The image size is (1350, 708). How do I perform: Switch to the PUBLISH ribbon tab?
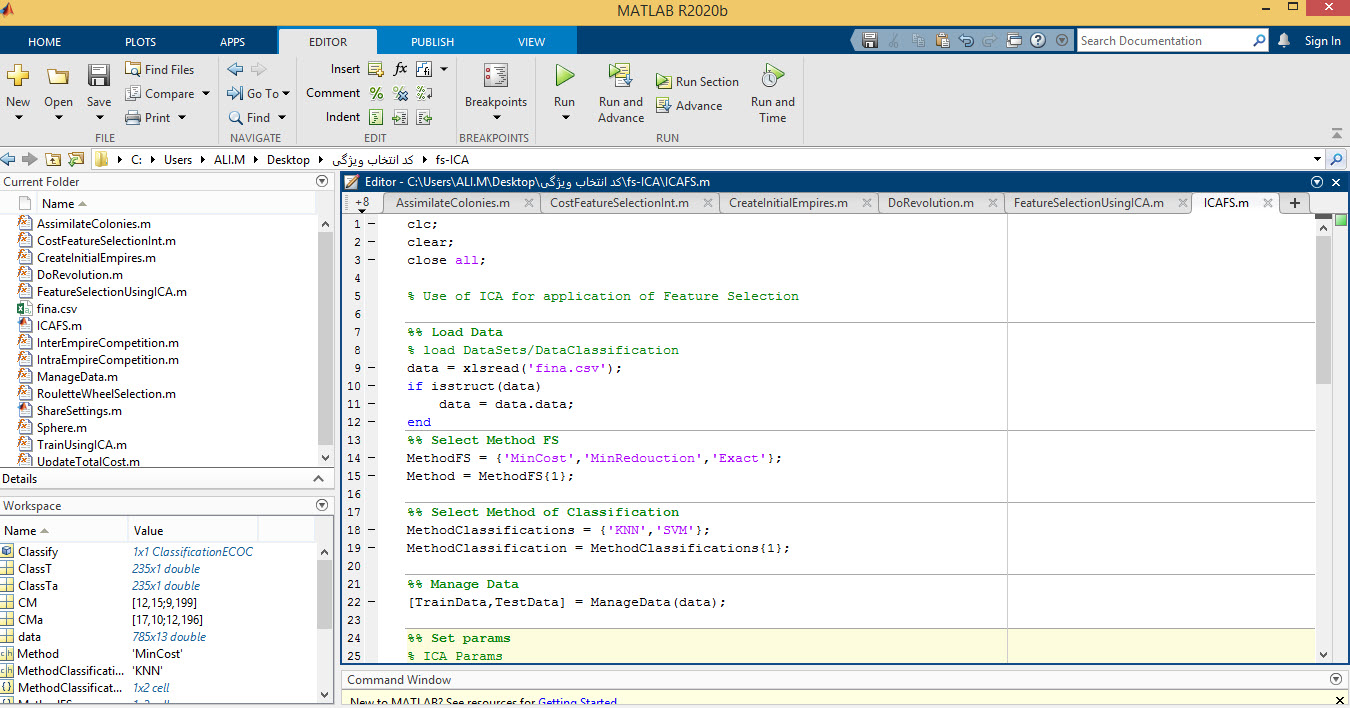pos(433,42)
